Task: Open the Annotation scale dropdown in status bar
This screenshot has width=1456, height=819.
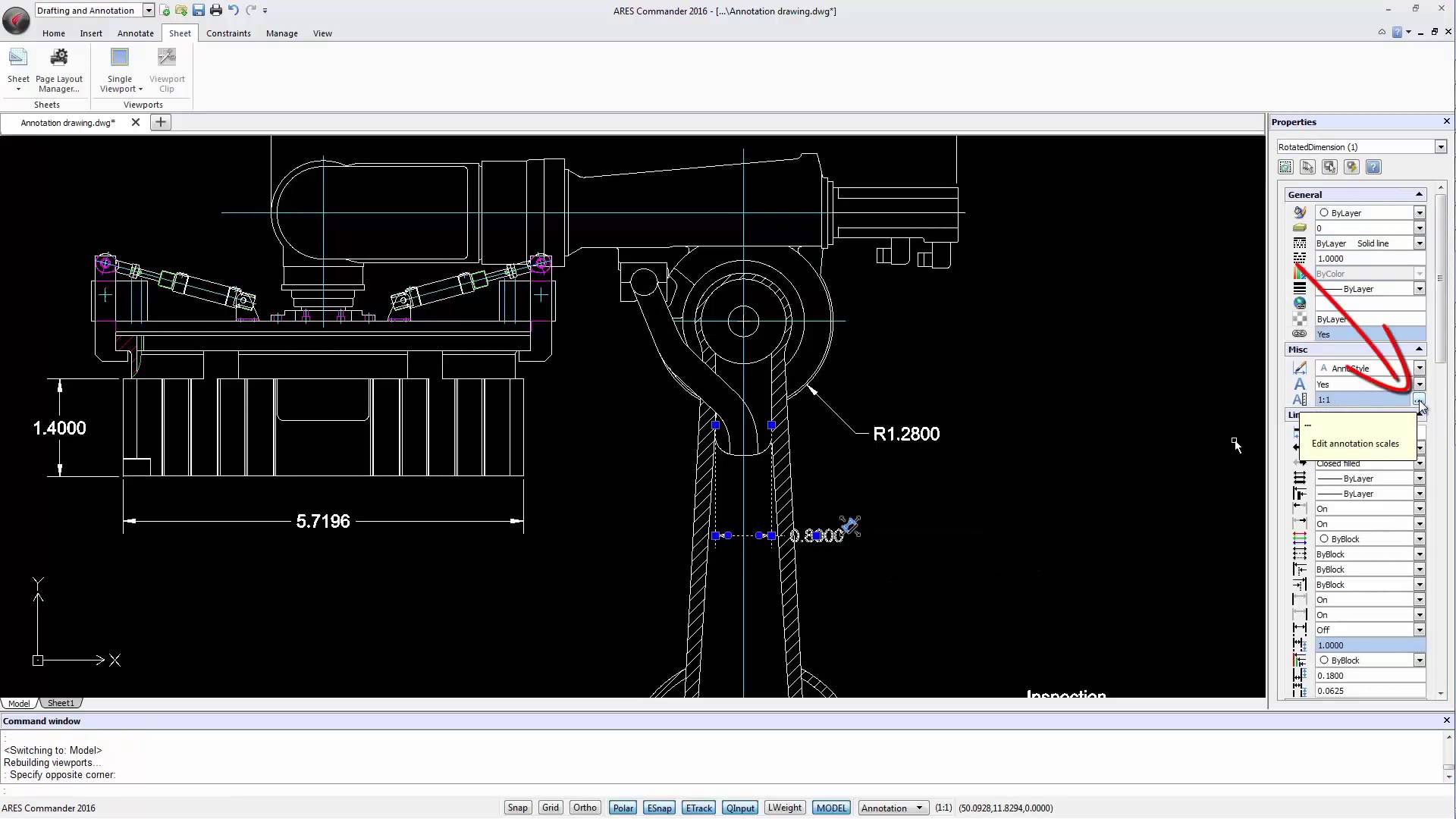Action: [919, 808]
